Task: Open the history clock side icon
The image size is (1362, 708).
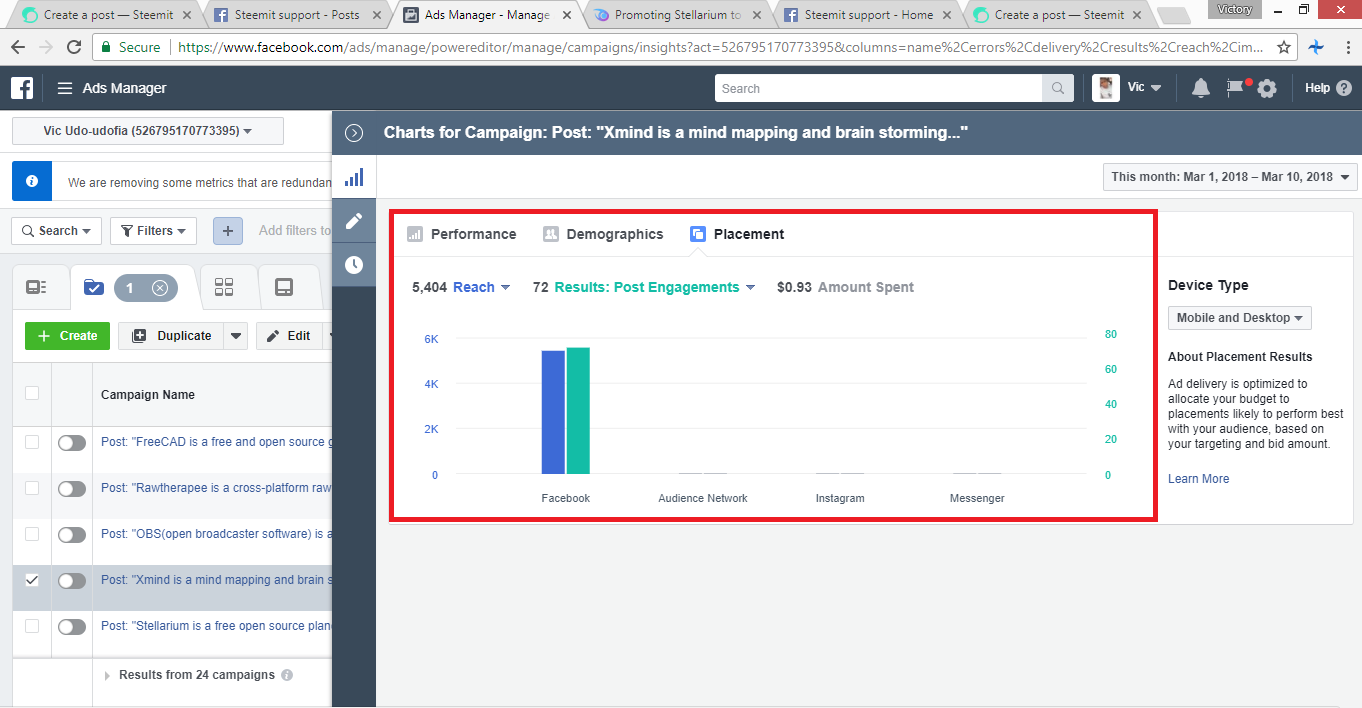Action: pos(353,265)
